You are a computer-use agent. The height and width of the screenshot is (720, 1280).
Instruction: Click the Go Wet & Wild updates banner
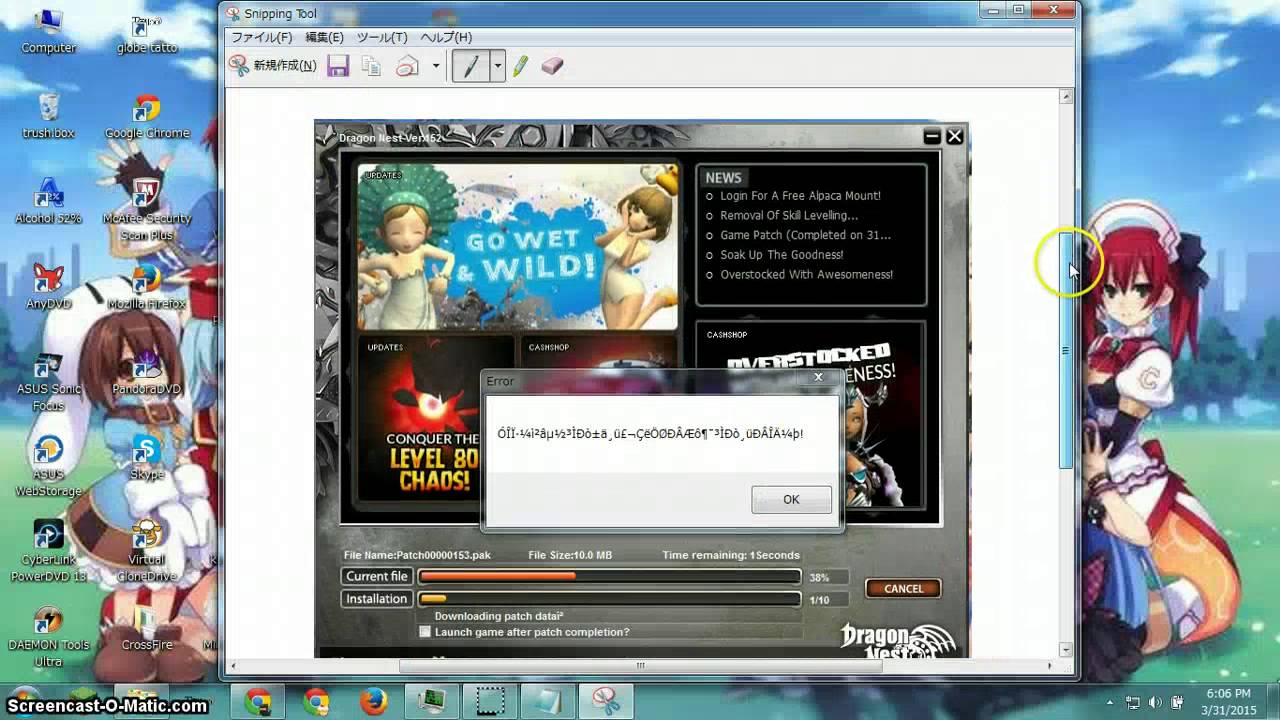518,247
